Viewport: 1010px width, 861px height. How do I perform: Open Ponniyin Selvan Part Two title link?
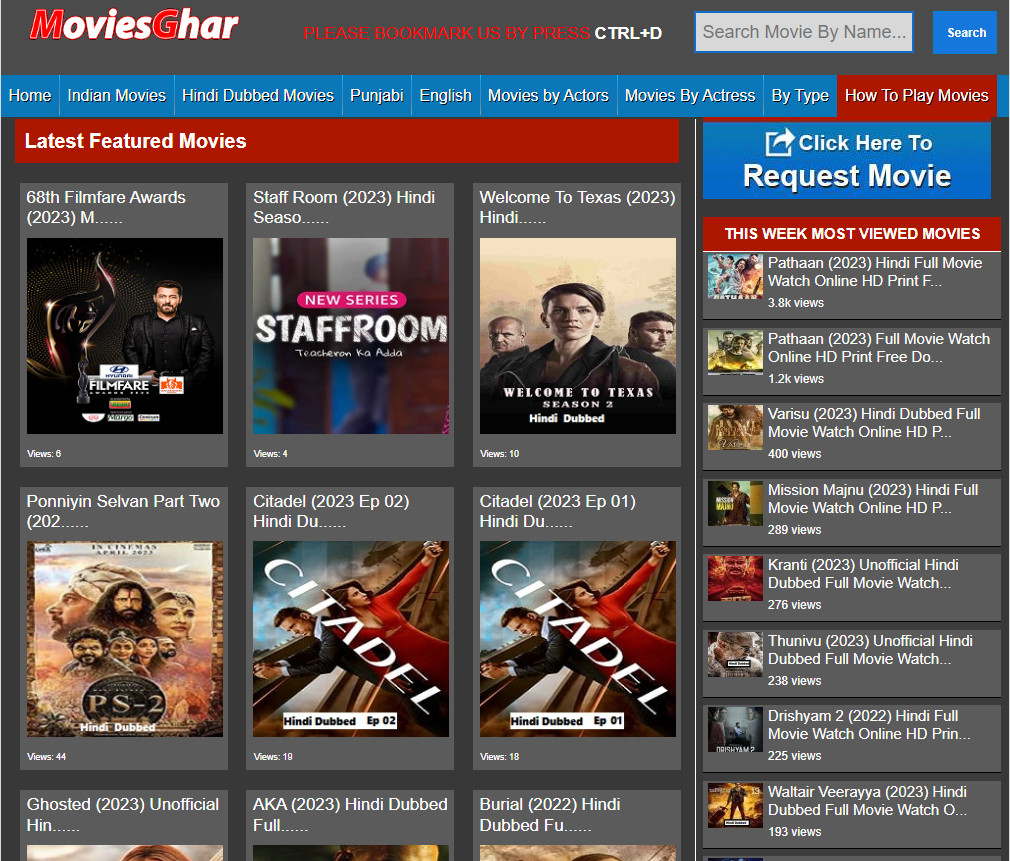tap(123, 511)
